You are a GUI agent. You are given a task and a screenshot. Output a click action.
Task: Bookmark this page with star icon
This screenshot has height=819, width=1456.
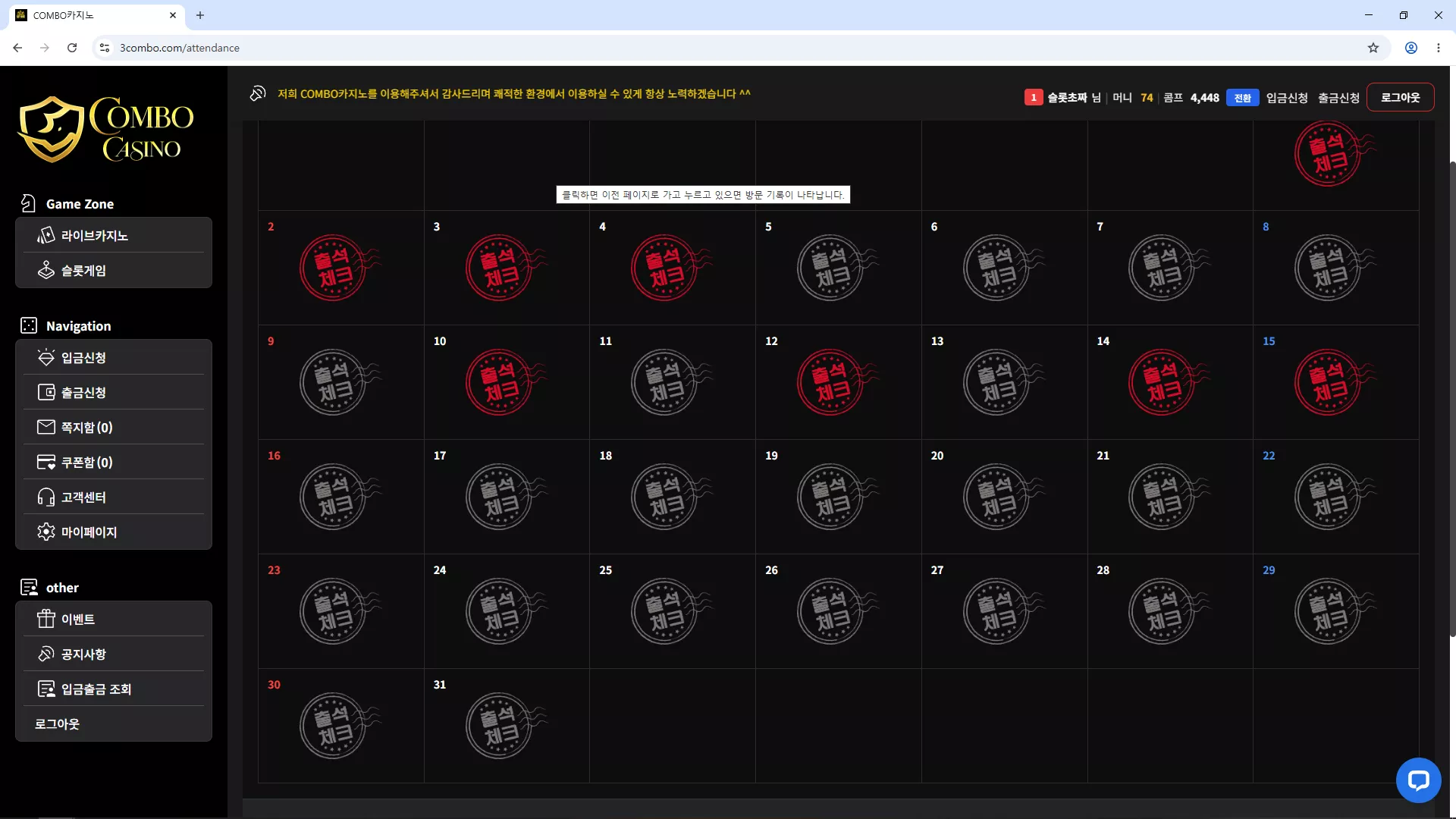(1373, 48)
